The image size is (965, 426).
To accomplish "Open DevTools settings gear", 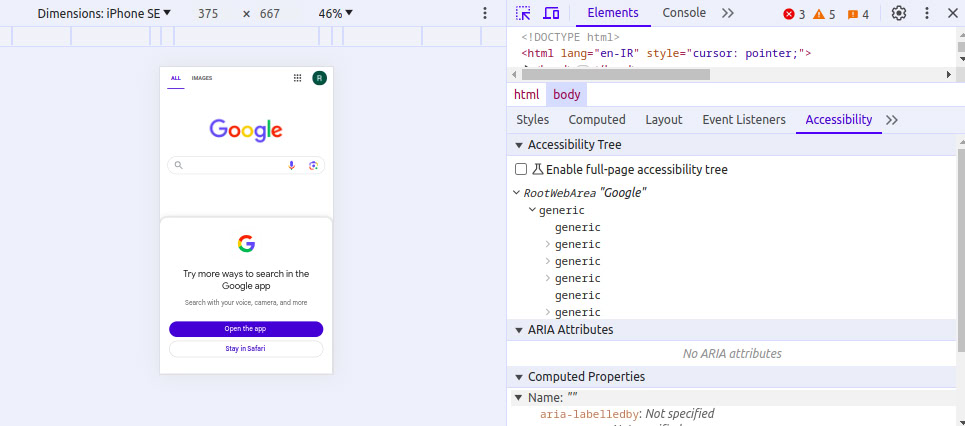I will tap(899, 13).
